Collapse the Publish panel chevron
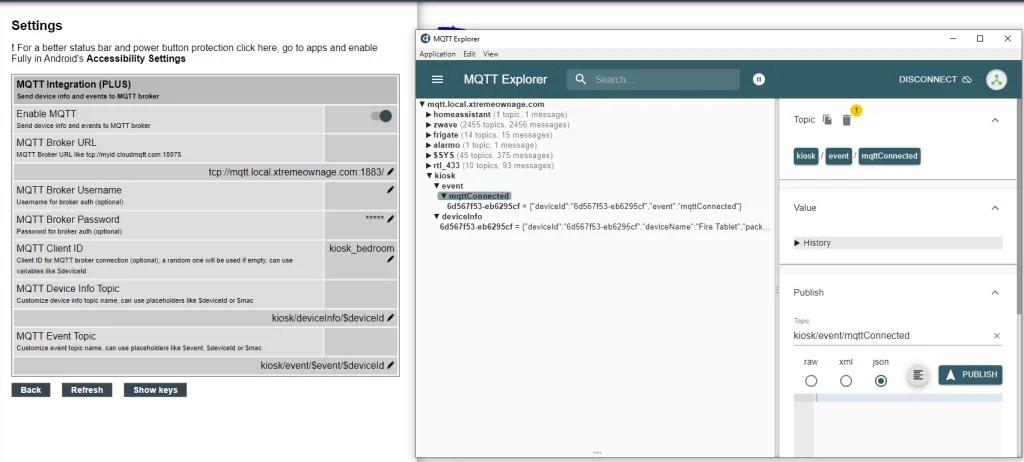 click(x=995, y=293)
